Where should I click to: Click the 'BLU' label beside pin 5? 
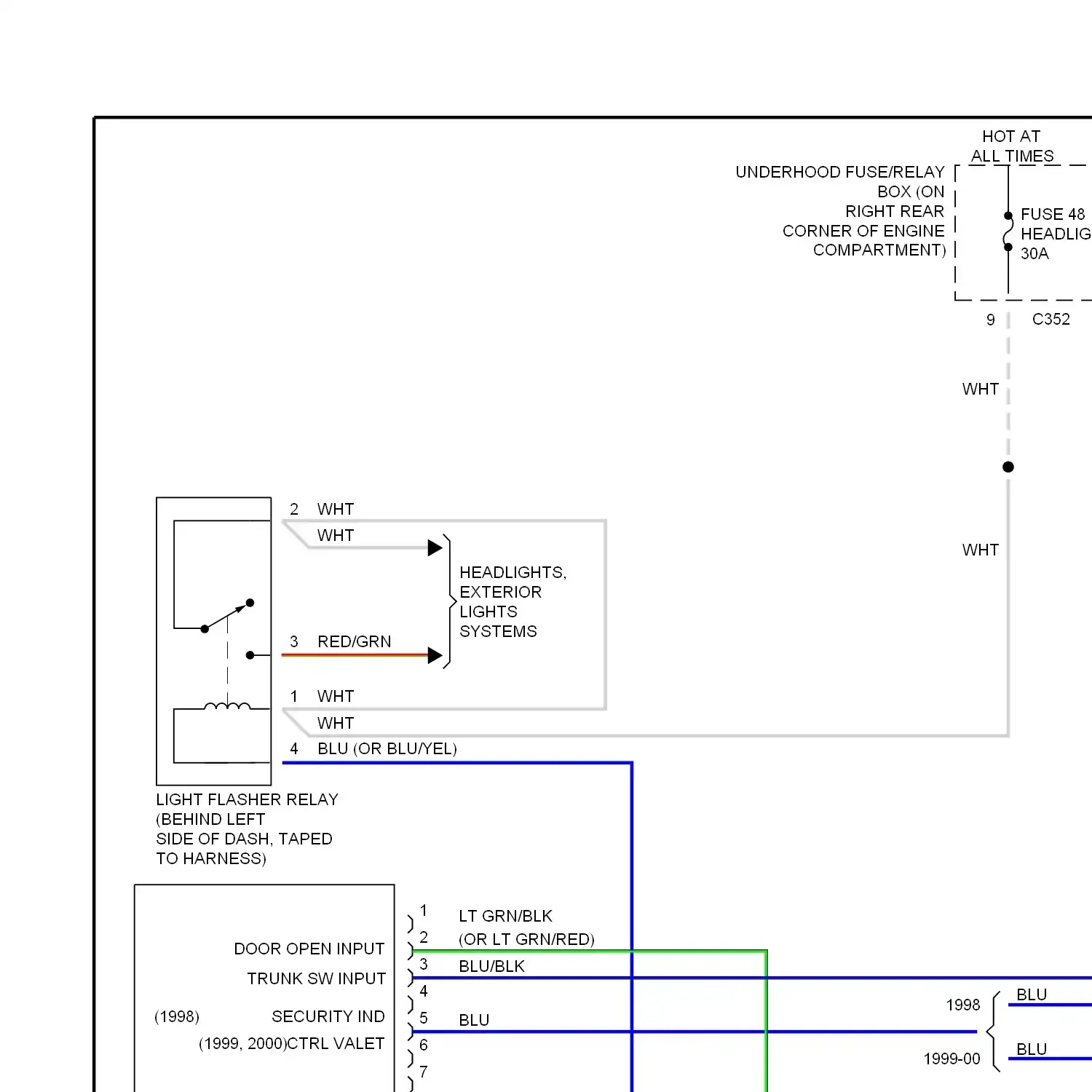(x=474, y=1020)
